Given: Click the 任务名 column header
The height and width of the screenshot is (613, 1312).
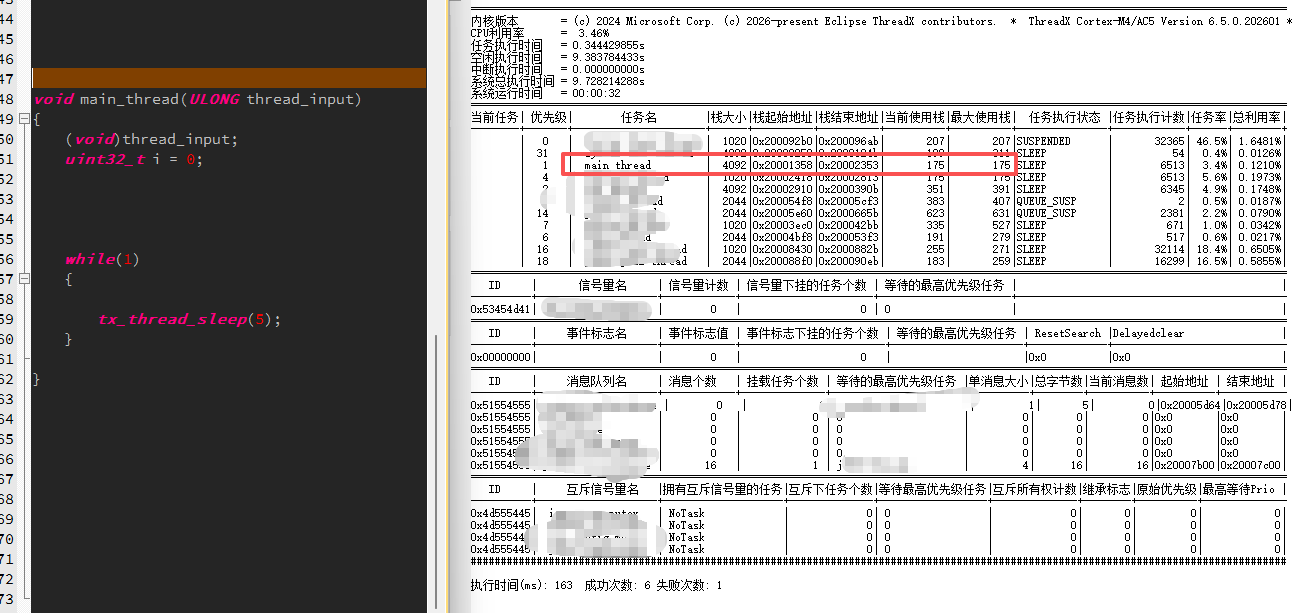Looking at the screenshot, I should (x=638, y=117).
